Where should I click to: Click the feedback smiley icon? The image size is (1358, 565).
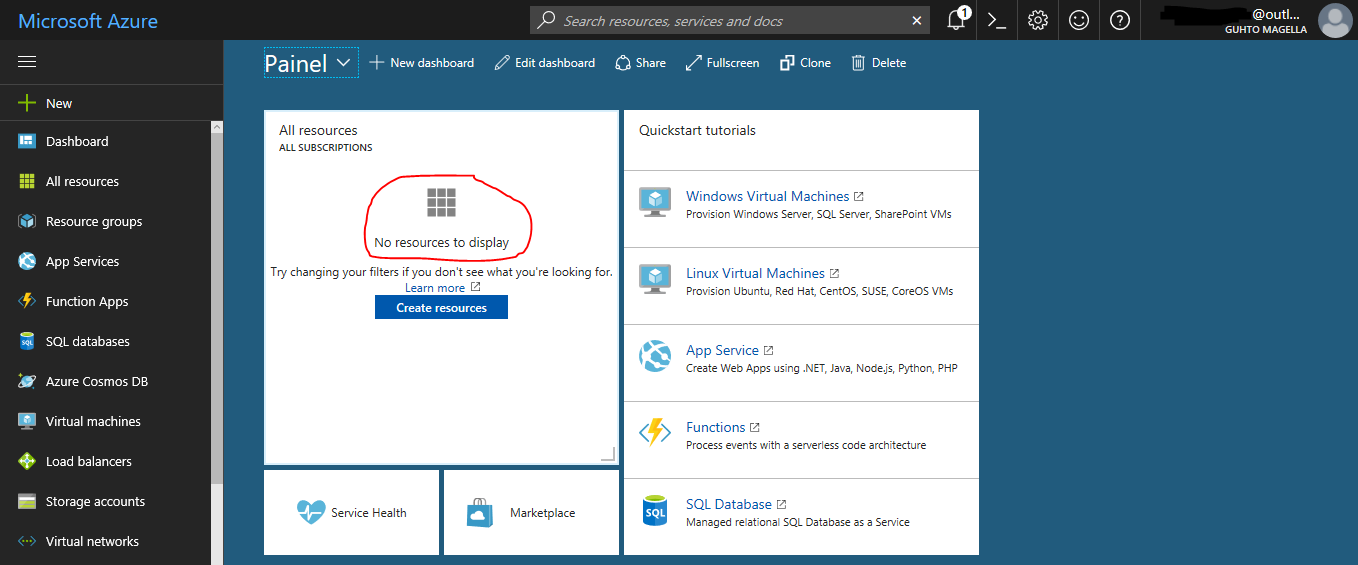1079,20
